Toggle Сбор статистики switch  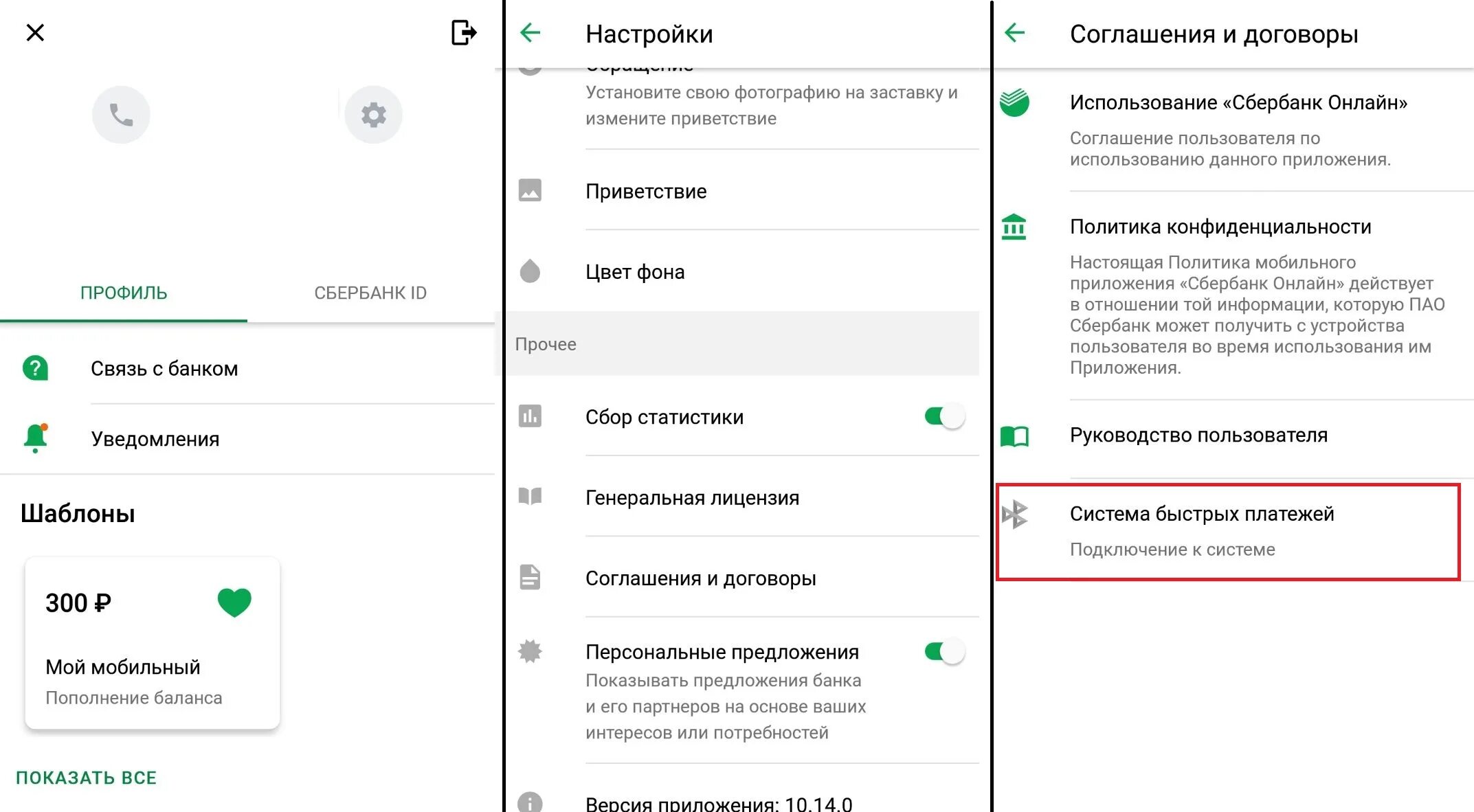945,416
